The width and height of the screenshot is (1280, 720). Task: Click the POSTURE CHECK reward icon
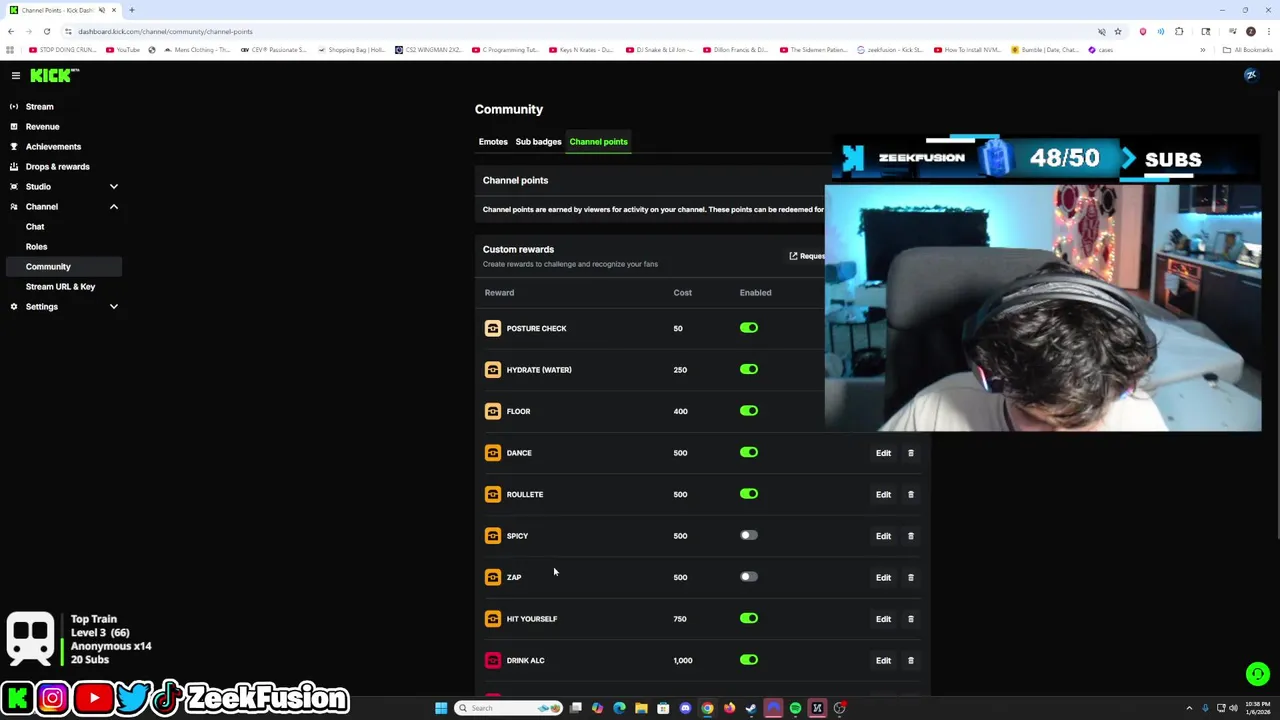[x=492, y=328]
